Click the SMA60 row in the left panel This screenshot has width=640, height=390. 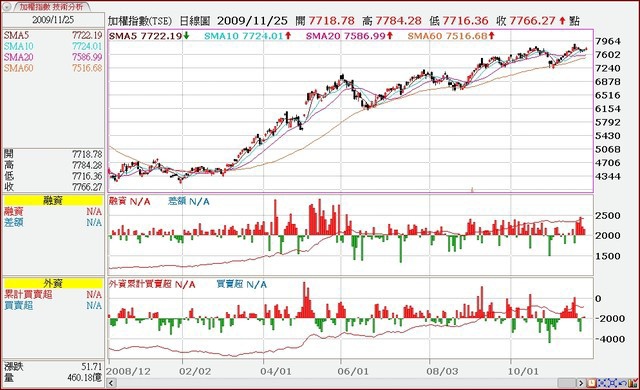53,68
